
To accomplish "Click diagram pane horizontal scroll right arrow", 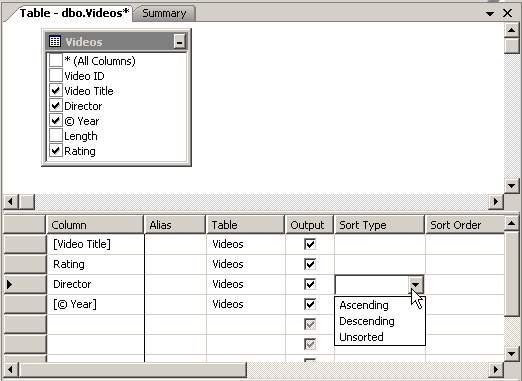I will pos(496,202).
